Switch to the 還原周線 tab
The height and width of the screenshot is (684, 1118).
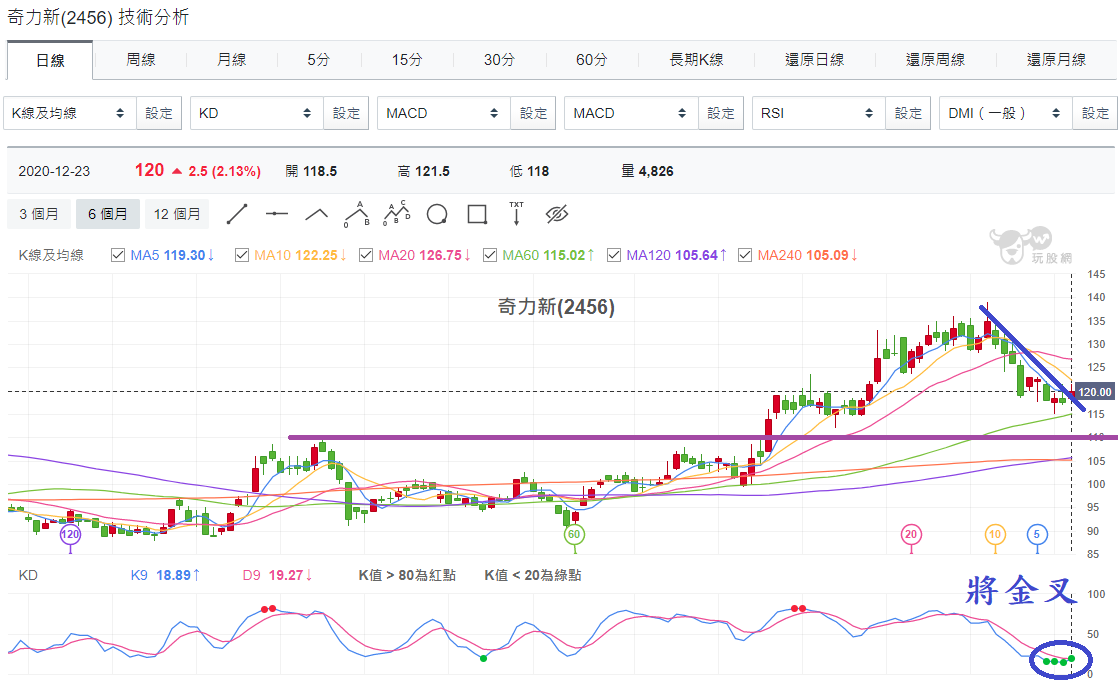pos(935,60)
